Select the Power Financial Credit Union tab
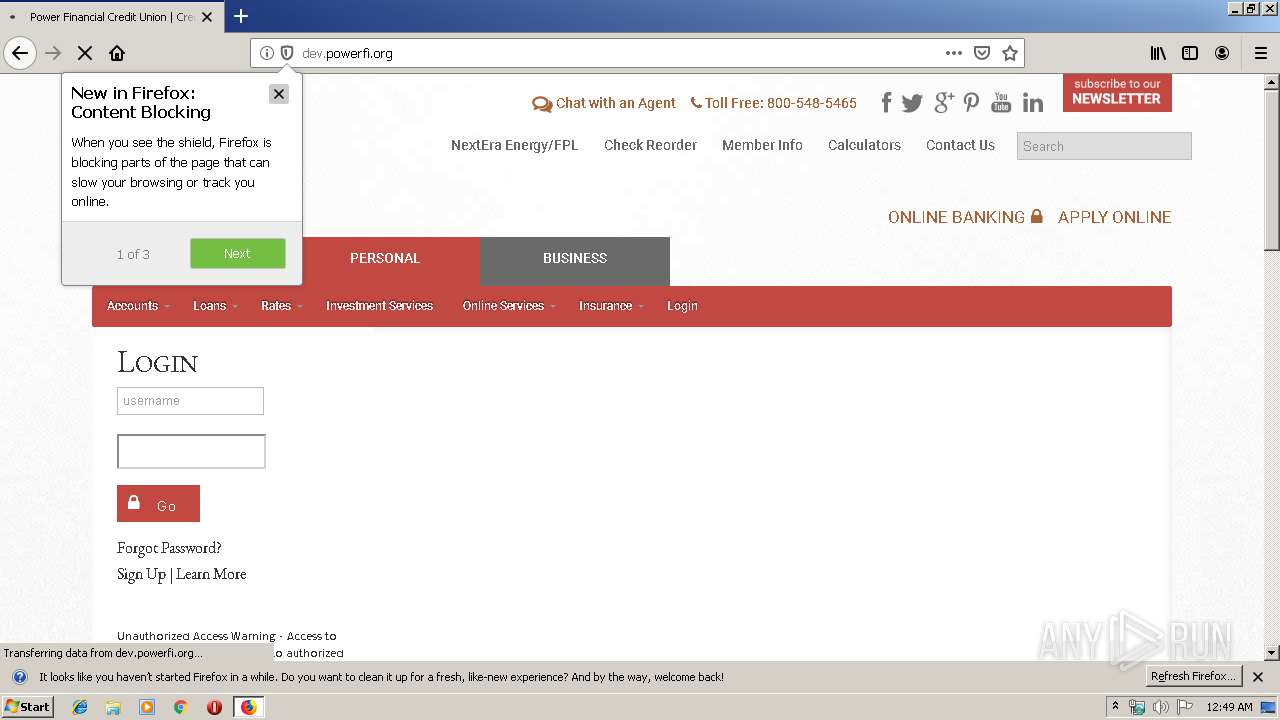 coord(110,16)
